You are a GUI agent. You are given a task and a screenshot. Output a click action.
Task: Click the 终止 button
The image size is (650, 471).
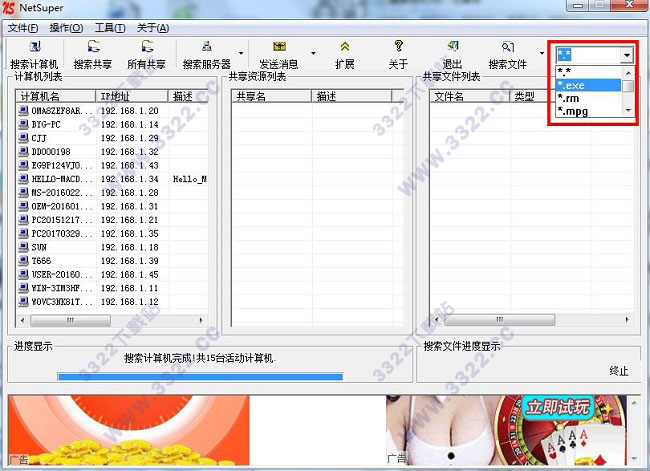tap(619, 371)
